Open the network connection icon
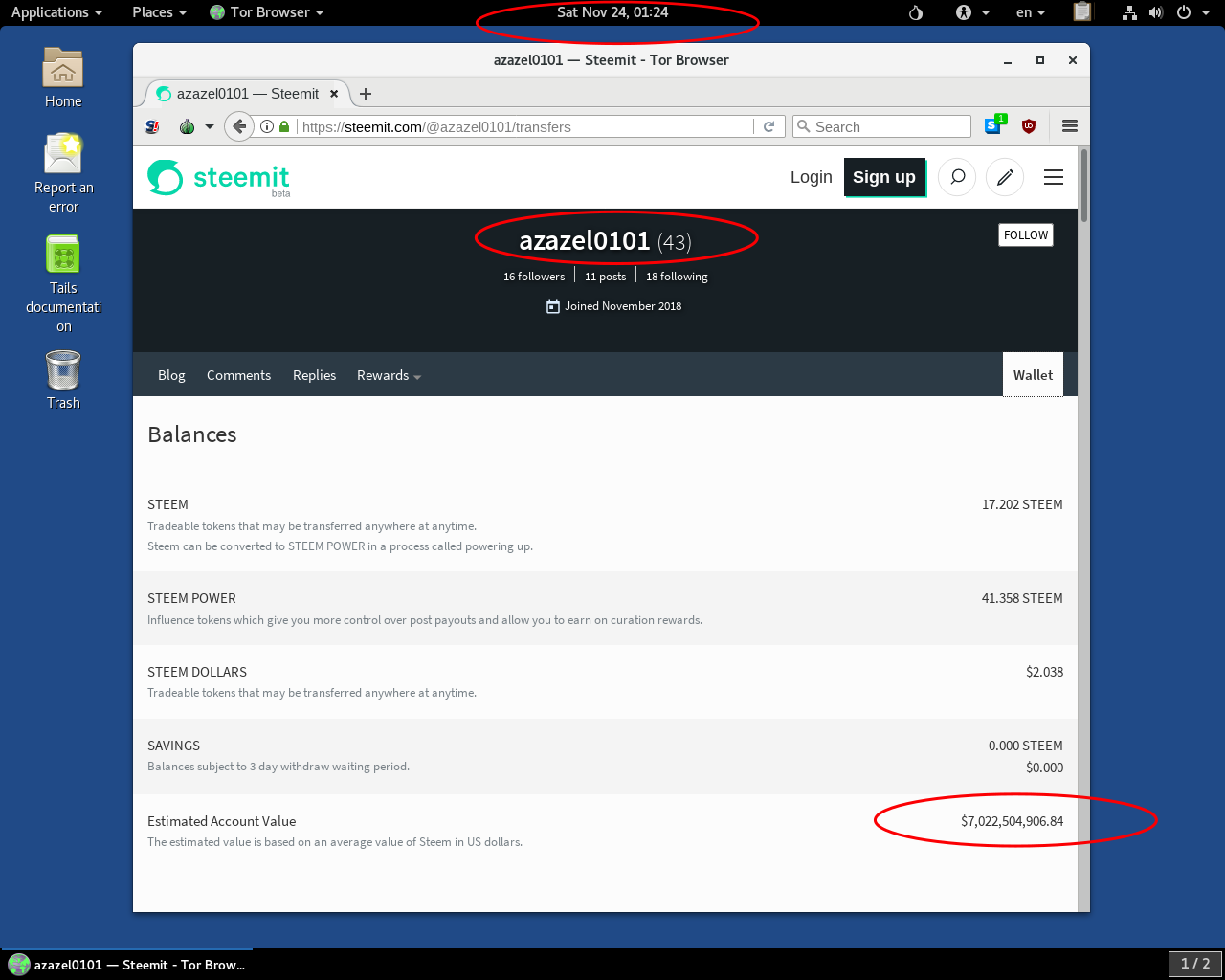Screen dimensions: 1225x980 1129,12
